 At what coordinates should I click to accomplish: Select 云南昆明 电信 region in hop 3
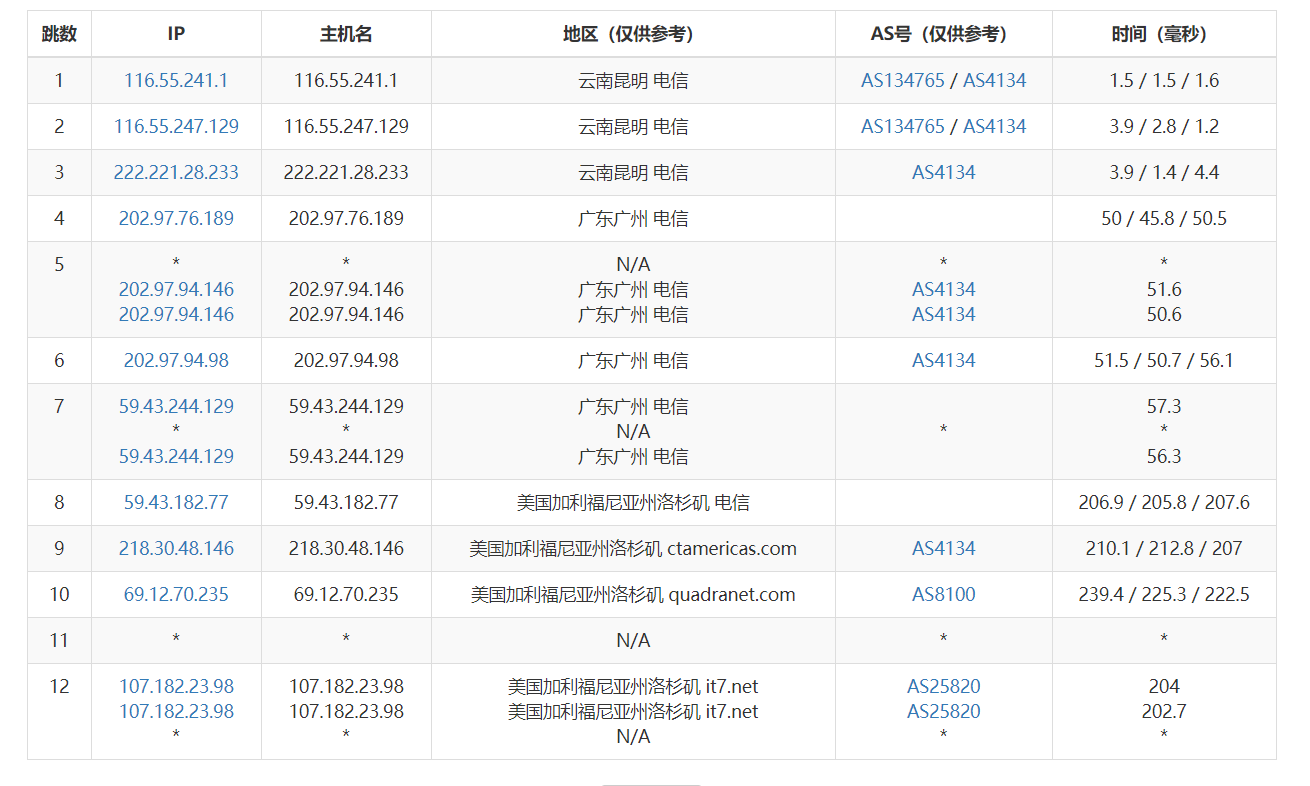633,173
